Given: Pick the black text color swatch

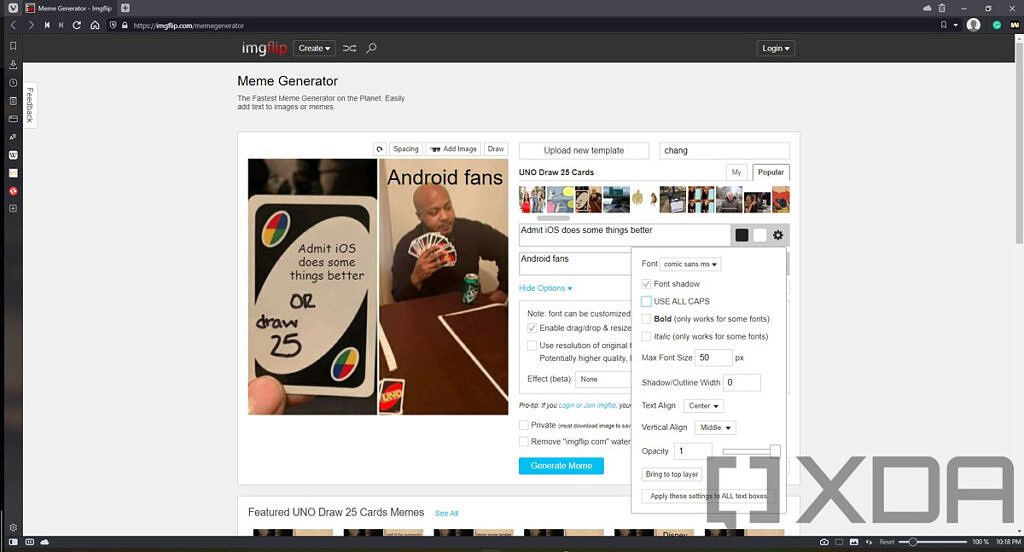Looking at the screenshot, I should click(x=742, y=235).
